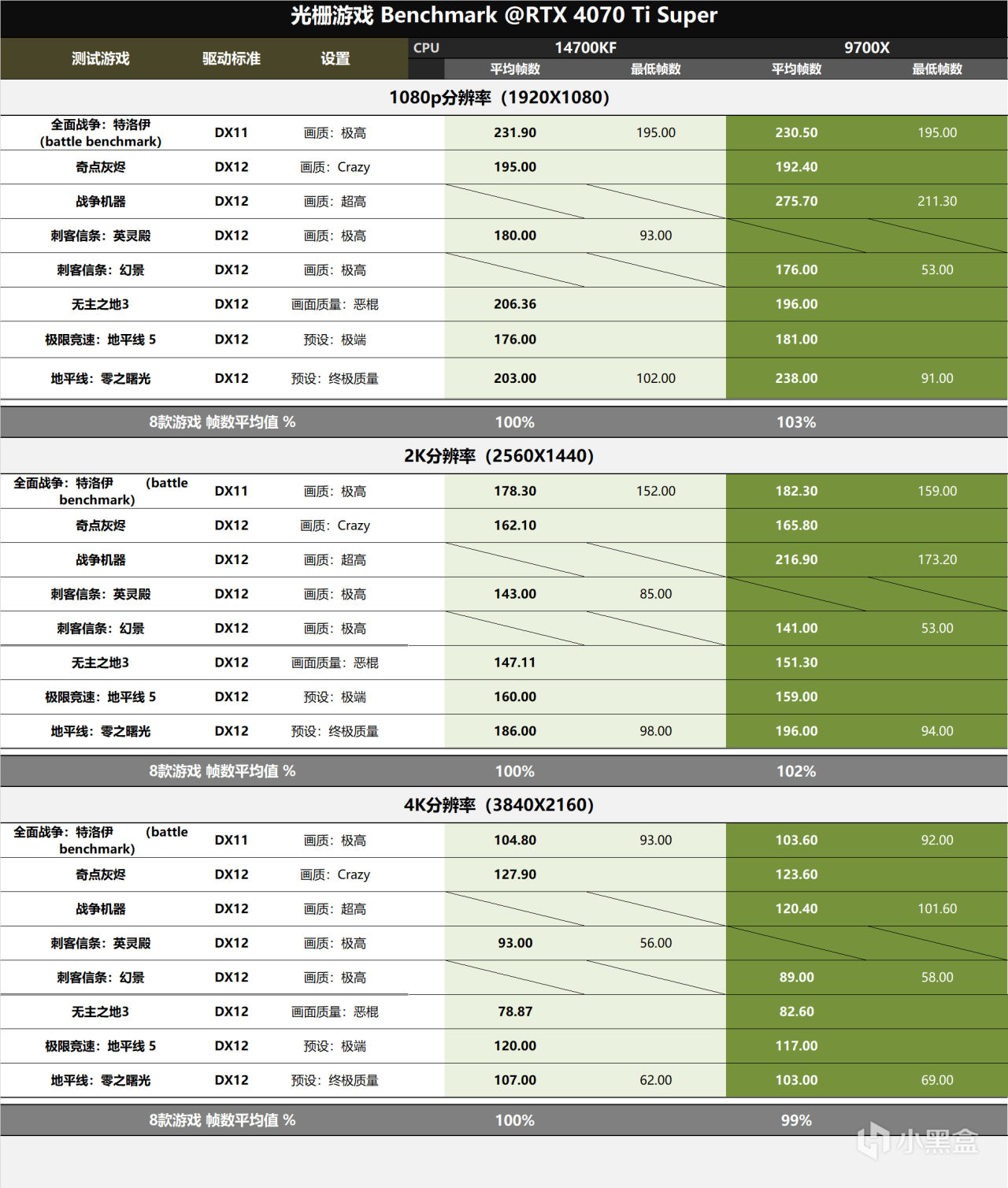This screenshot has width=1008, height=1188.
Task: Jump to the 1080p分辨率 section heading
Action: click(499, 98)
